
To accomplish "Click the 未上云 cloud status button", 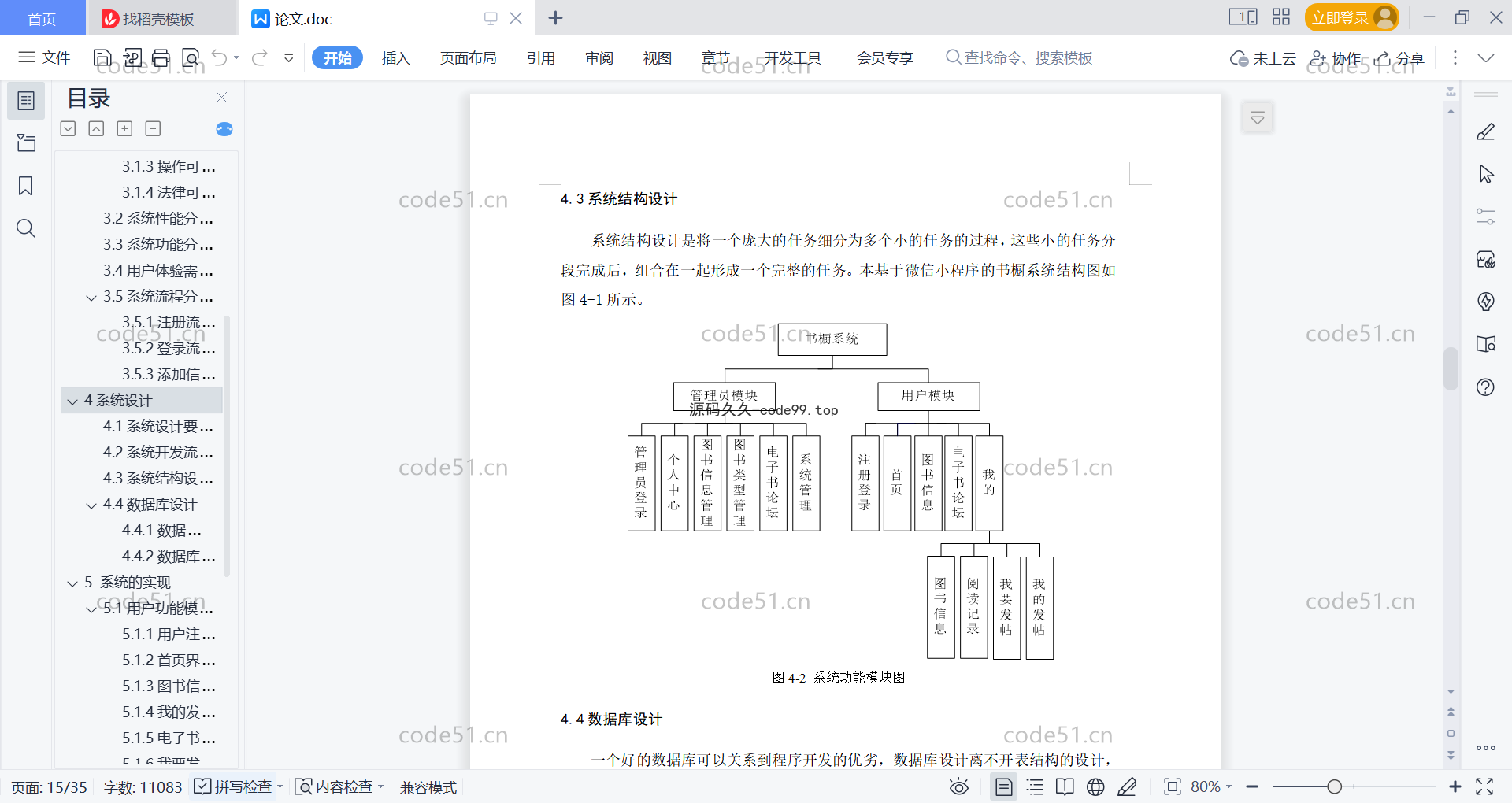I will (x=1263, y=57).
